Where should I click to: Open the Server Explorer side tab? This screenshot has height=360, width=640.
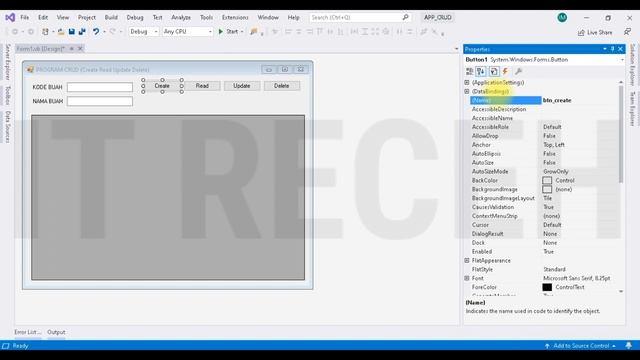[x=7, y=62]
